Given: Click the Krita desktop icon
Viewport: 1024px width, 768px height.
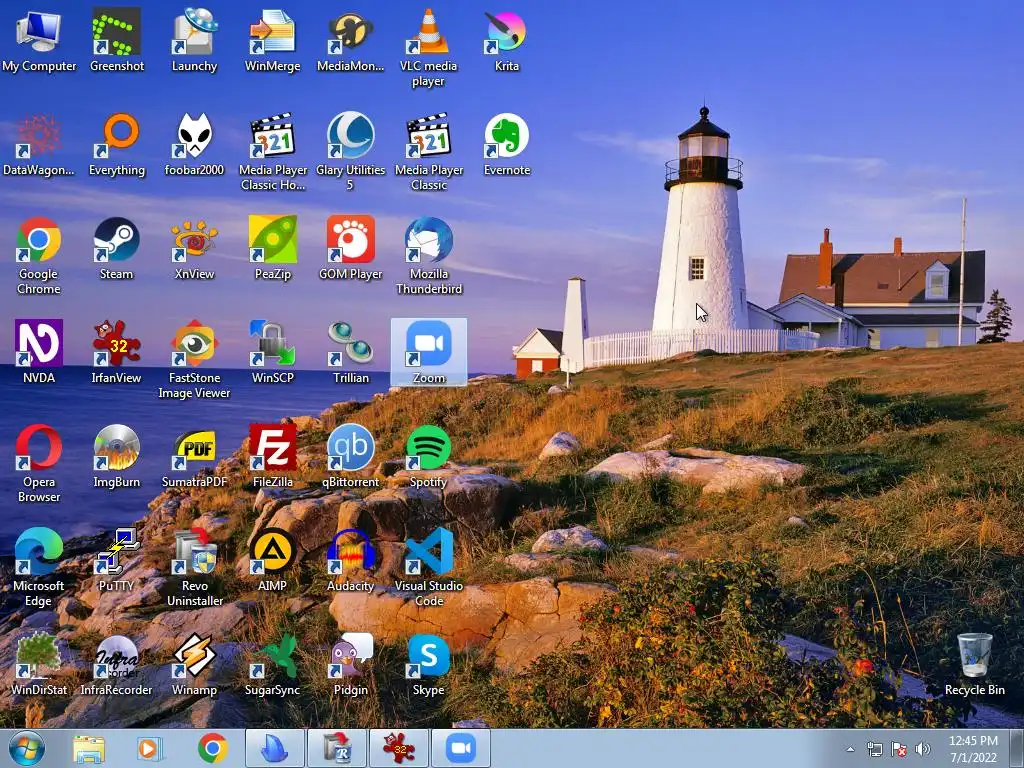Looking at the screenshot, I should tap(506, 40).
